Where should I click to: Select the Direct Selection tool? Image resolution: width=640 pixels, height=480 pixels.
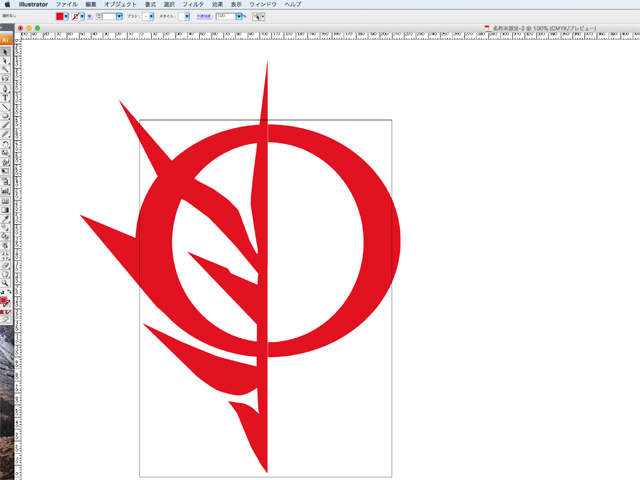pyautogui.click(x=5, y=61)
